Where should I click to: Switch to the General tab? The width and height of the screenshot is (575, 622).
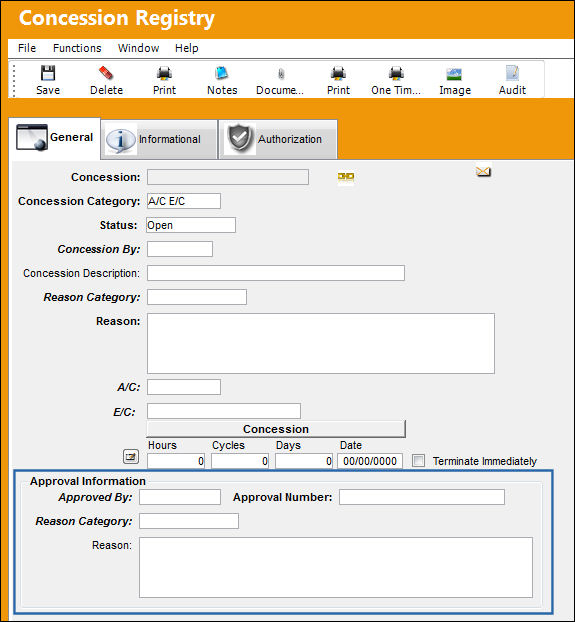(54, 138)
